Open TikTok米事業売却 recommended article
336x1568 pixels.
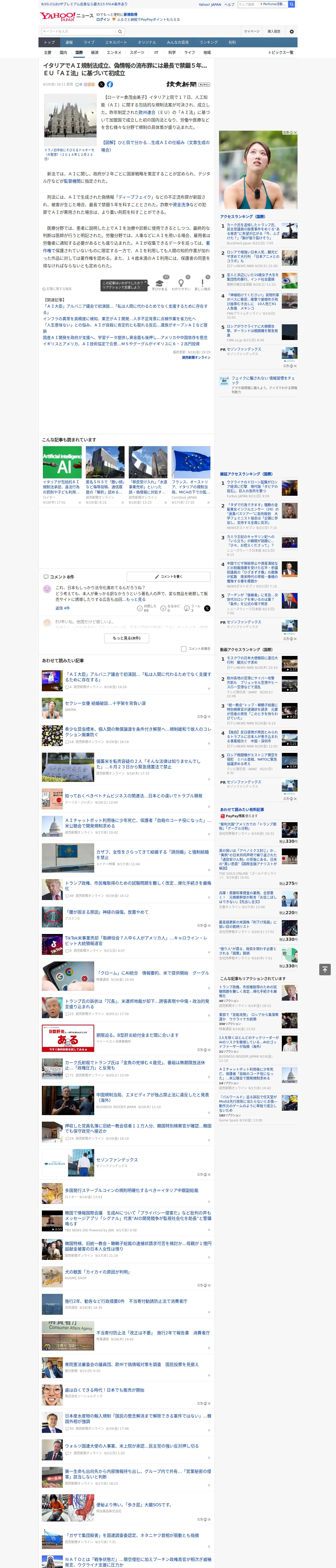point(137,941)
